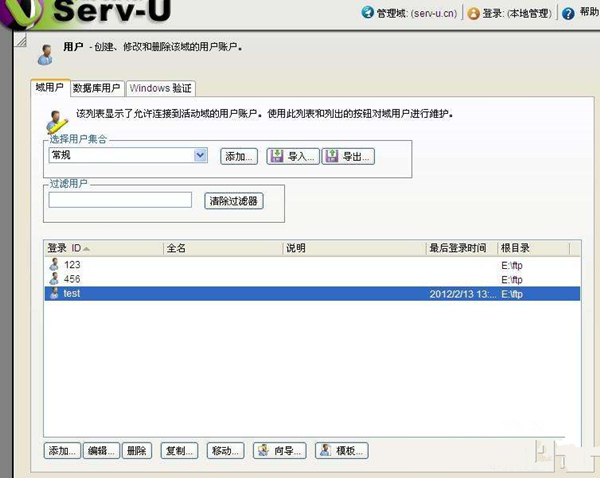Viewport: 600px width, 478px height.
Task: Click the 移动... move button
Action: point(225,451)
